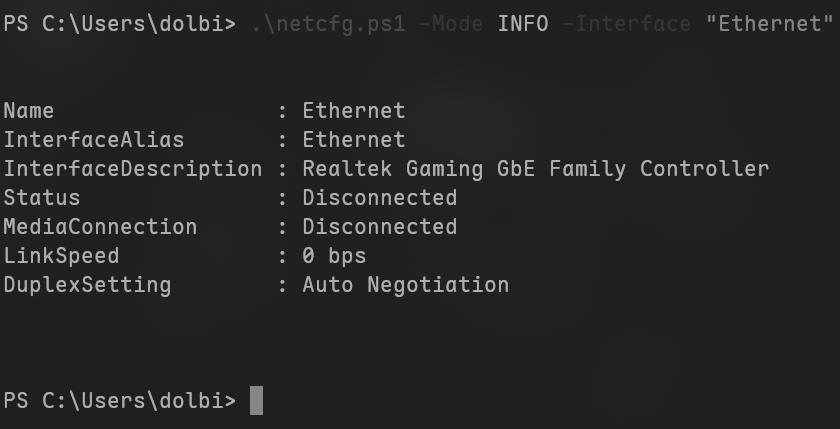Click the Ethernet value next to Name
This screenshot has height=429, width=840.
point(354,110)
